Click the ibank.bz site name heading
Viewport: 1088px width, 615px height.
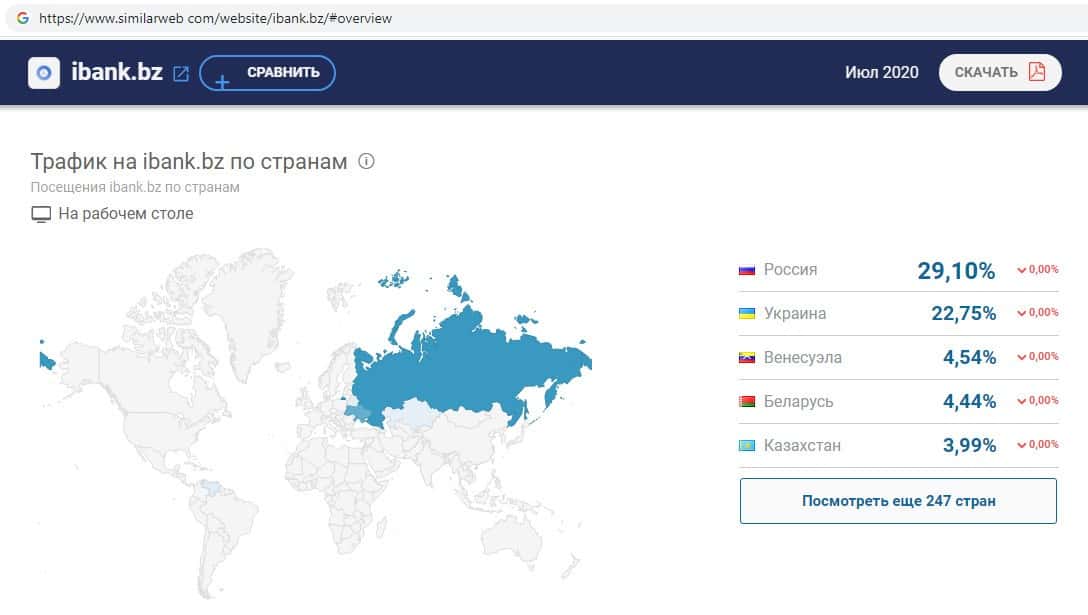click(117, 72)
